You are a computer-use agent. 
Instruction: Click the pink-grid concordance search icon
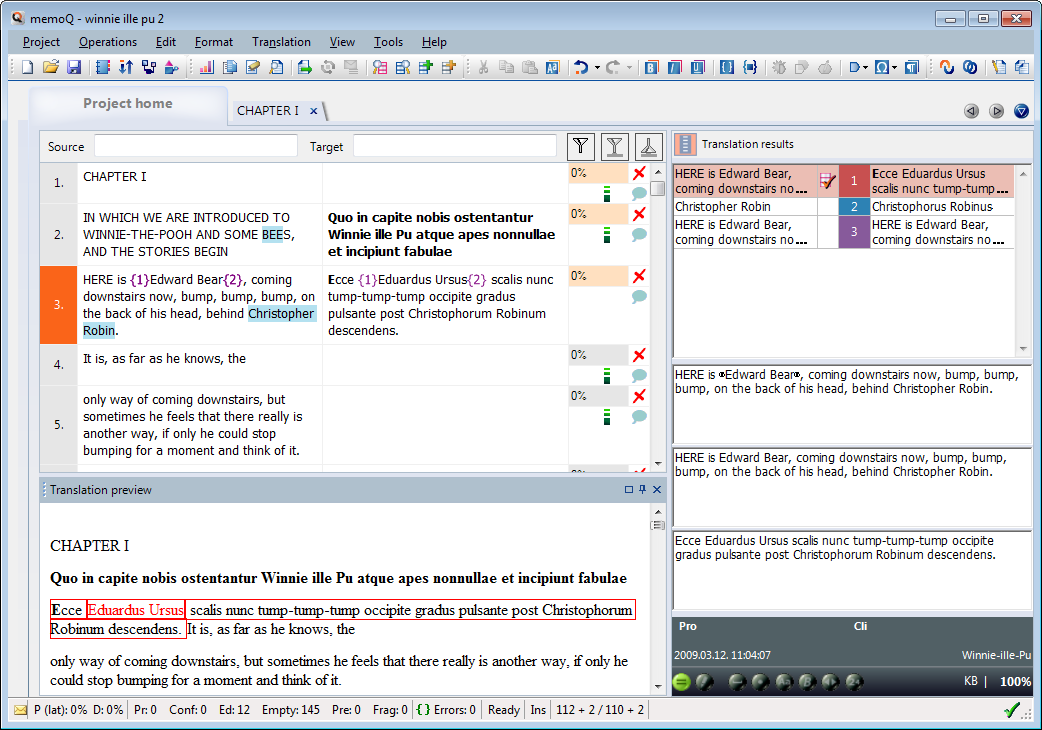(379, 67)
